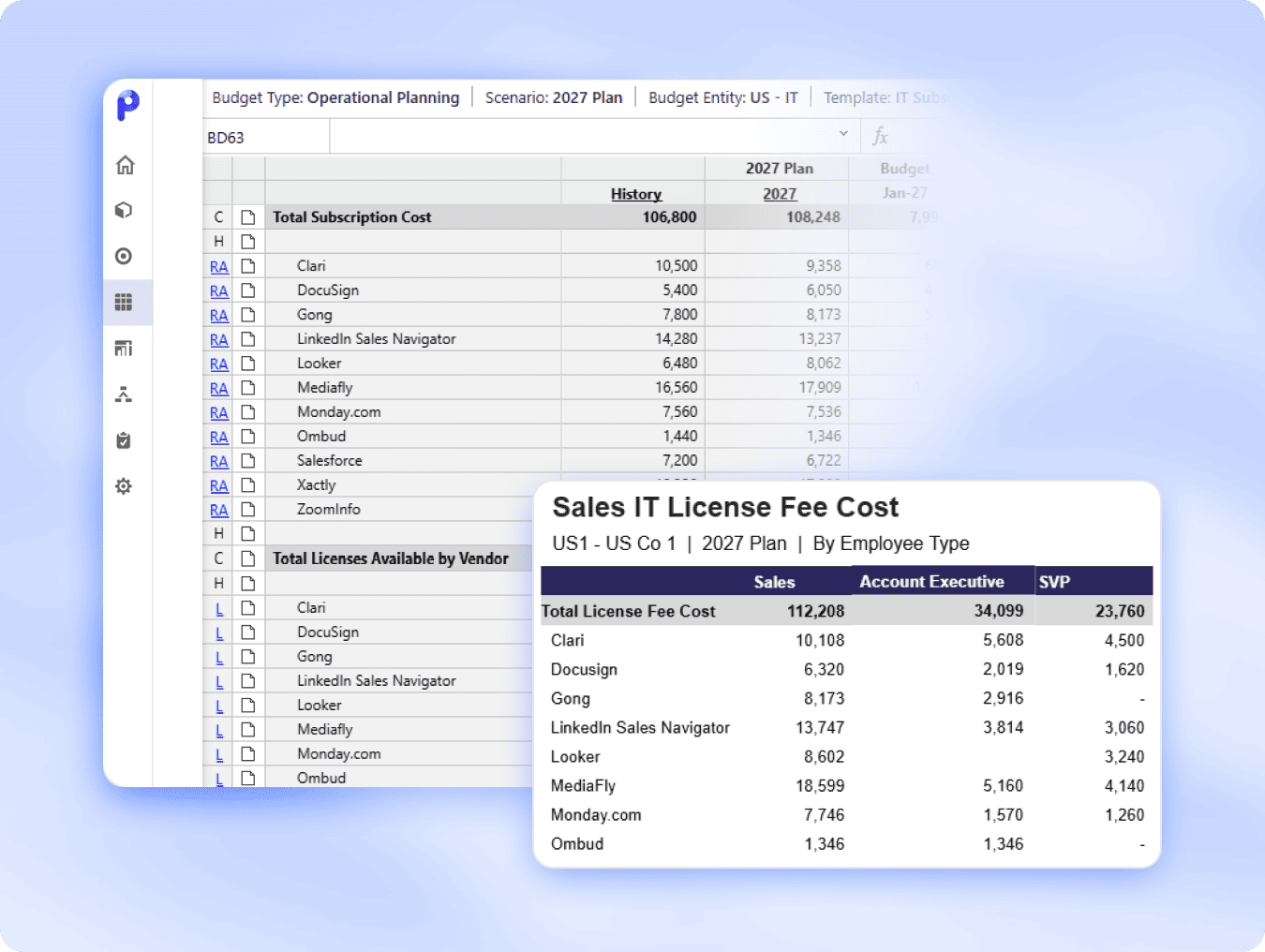Click the document icon in Salesforce row

(x=248, y=461)
